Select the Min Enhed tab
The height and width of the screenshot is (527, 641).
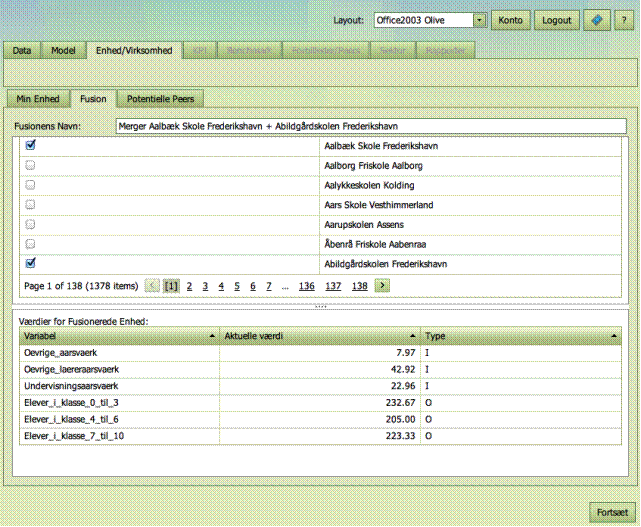click(38, 98)
